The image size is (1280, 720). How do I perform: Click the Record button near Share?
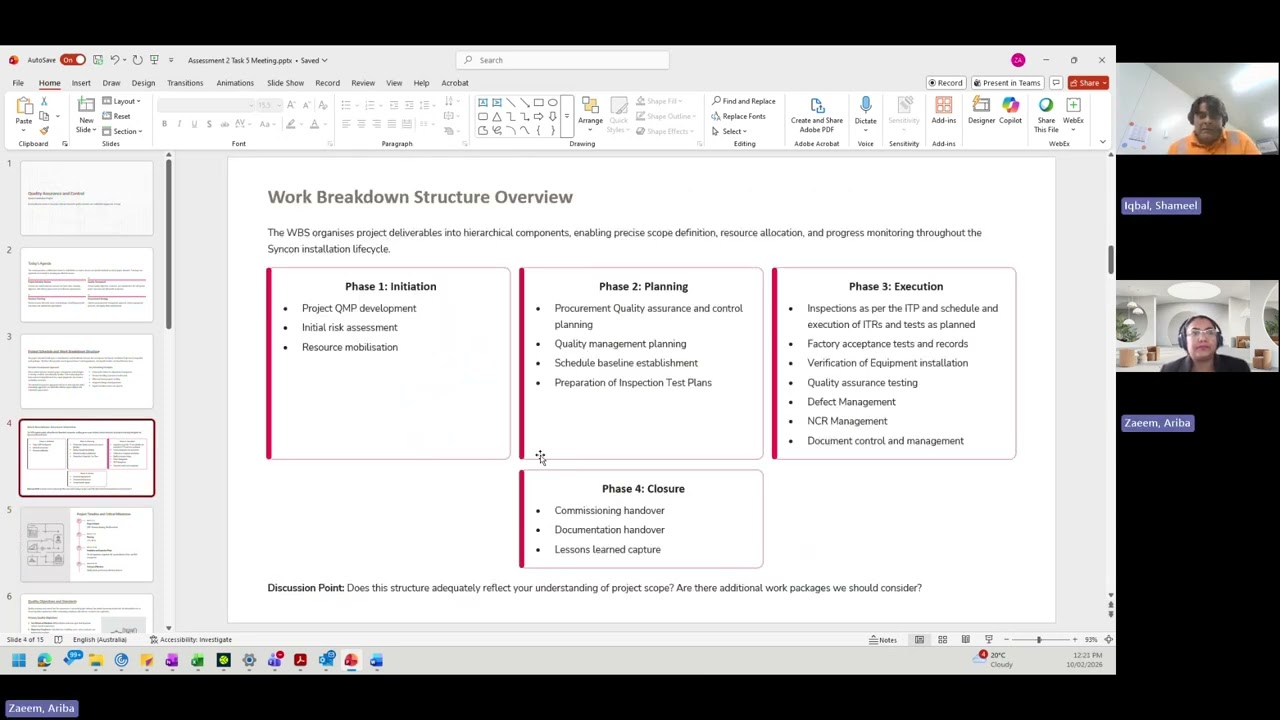pos(945,83)
